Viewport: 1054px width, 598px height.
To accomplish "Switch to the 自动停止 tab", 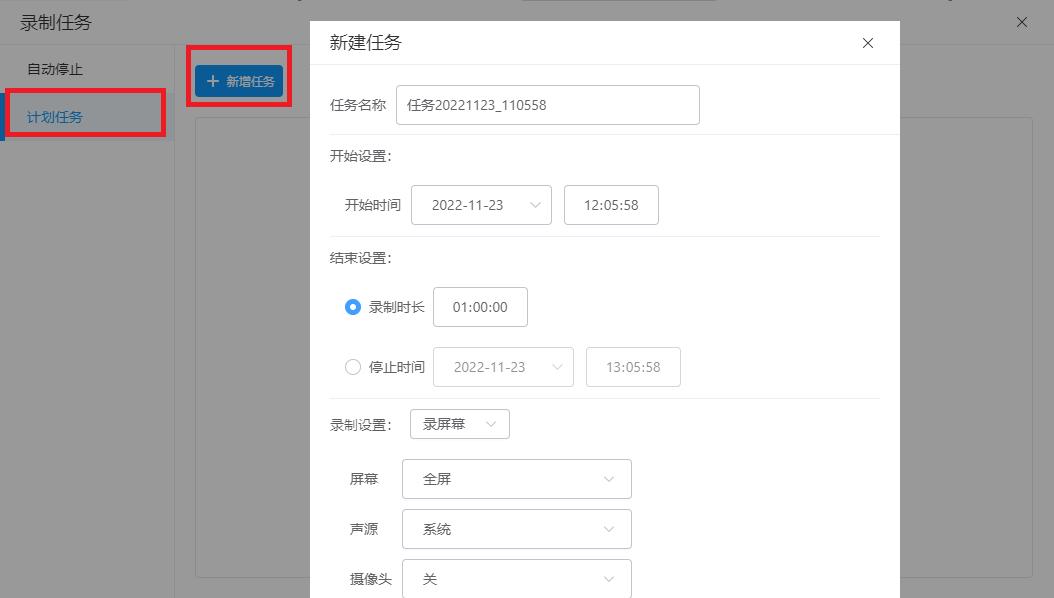I will point(55,69).
